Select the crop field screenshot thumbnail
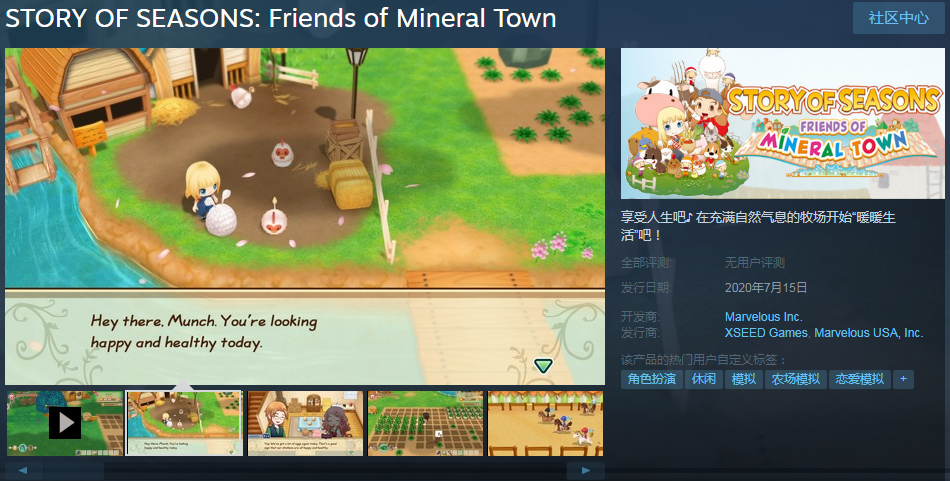 425,423
